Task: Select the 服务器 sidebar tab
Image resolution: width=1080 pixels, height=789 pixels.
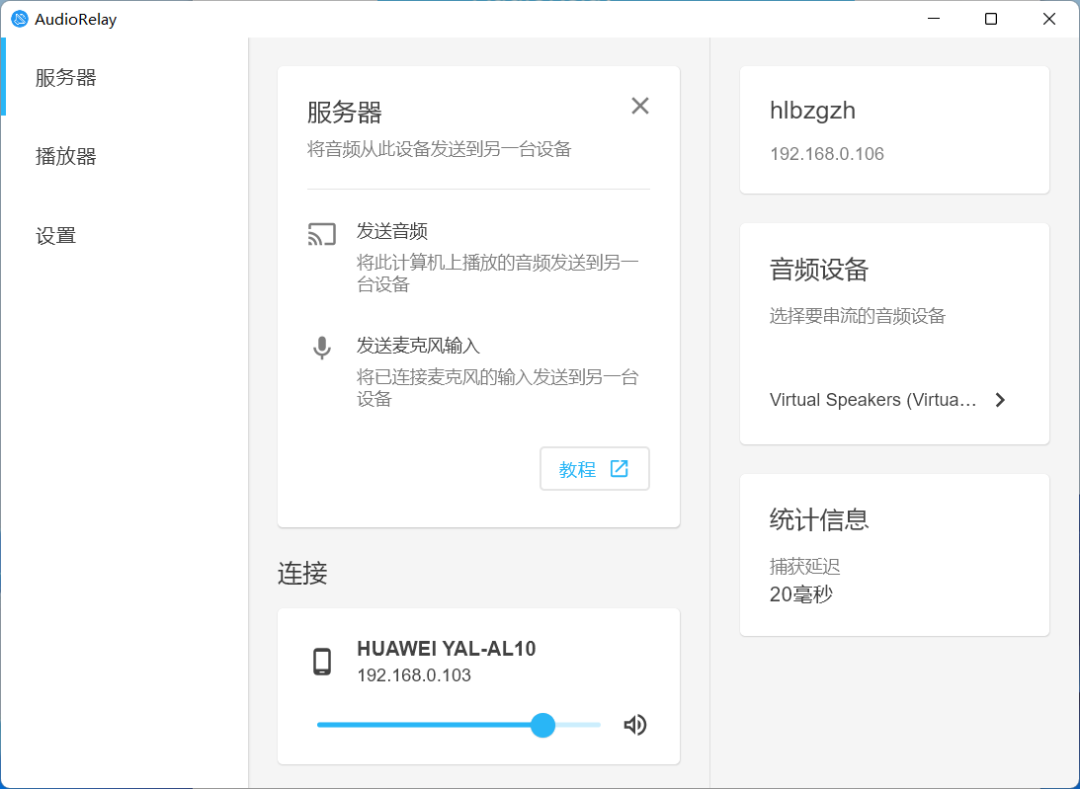Action: pyautogui.click(x=66, y=77)
